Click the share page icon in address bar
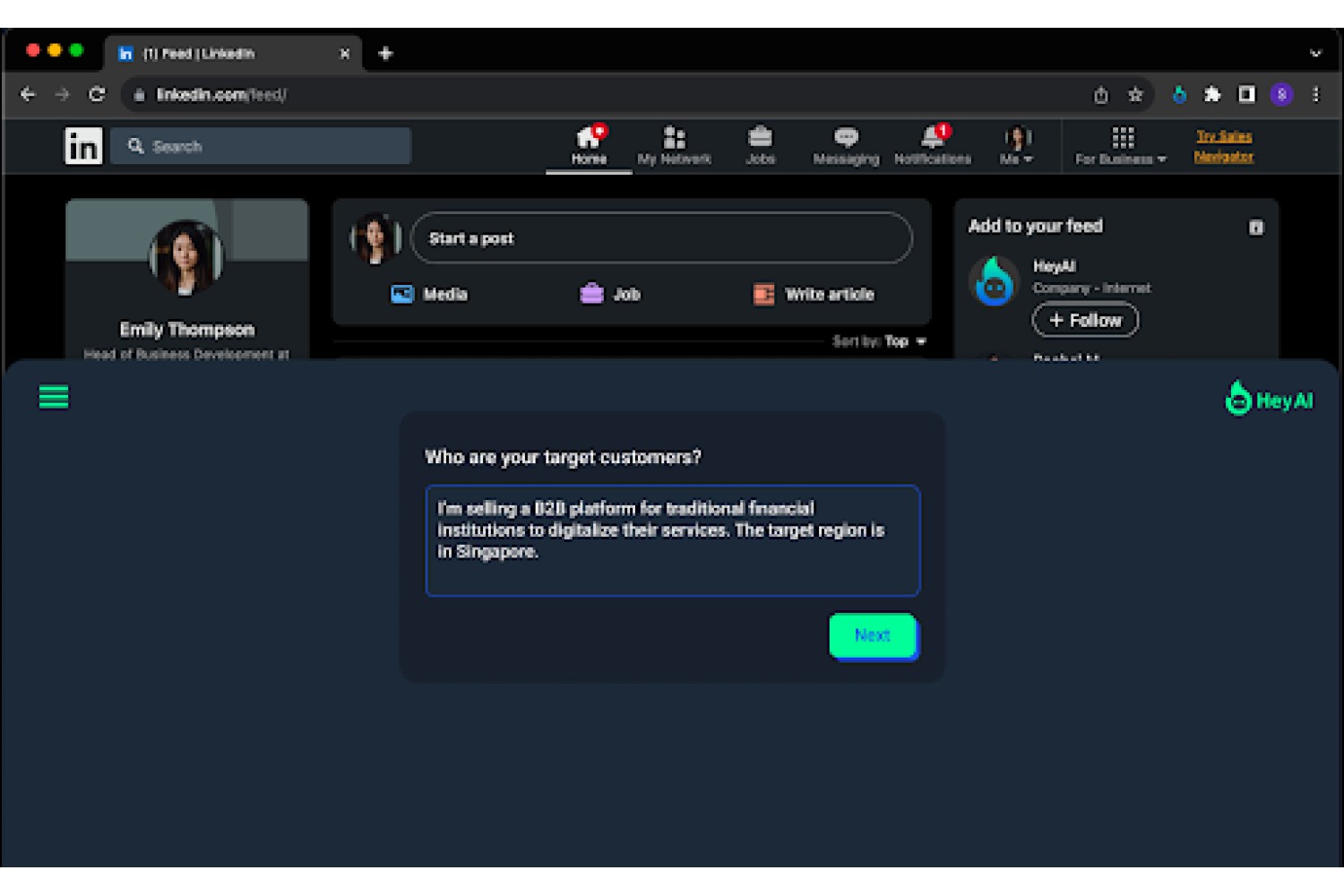Screen dimensions: 1344x896 click(x=1101, y=95)
